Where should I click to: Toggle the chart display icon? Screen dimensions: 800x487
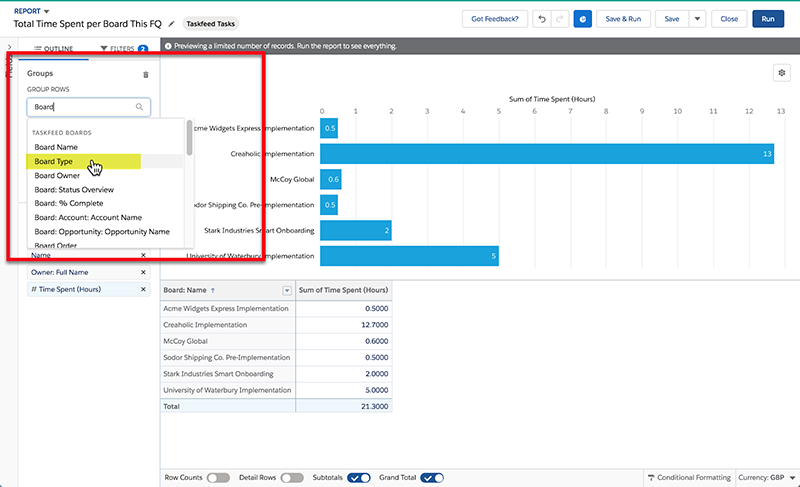pos(582,19)
